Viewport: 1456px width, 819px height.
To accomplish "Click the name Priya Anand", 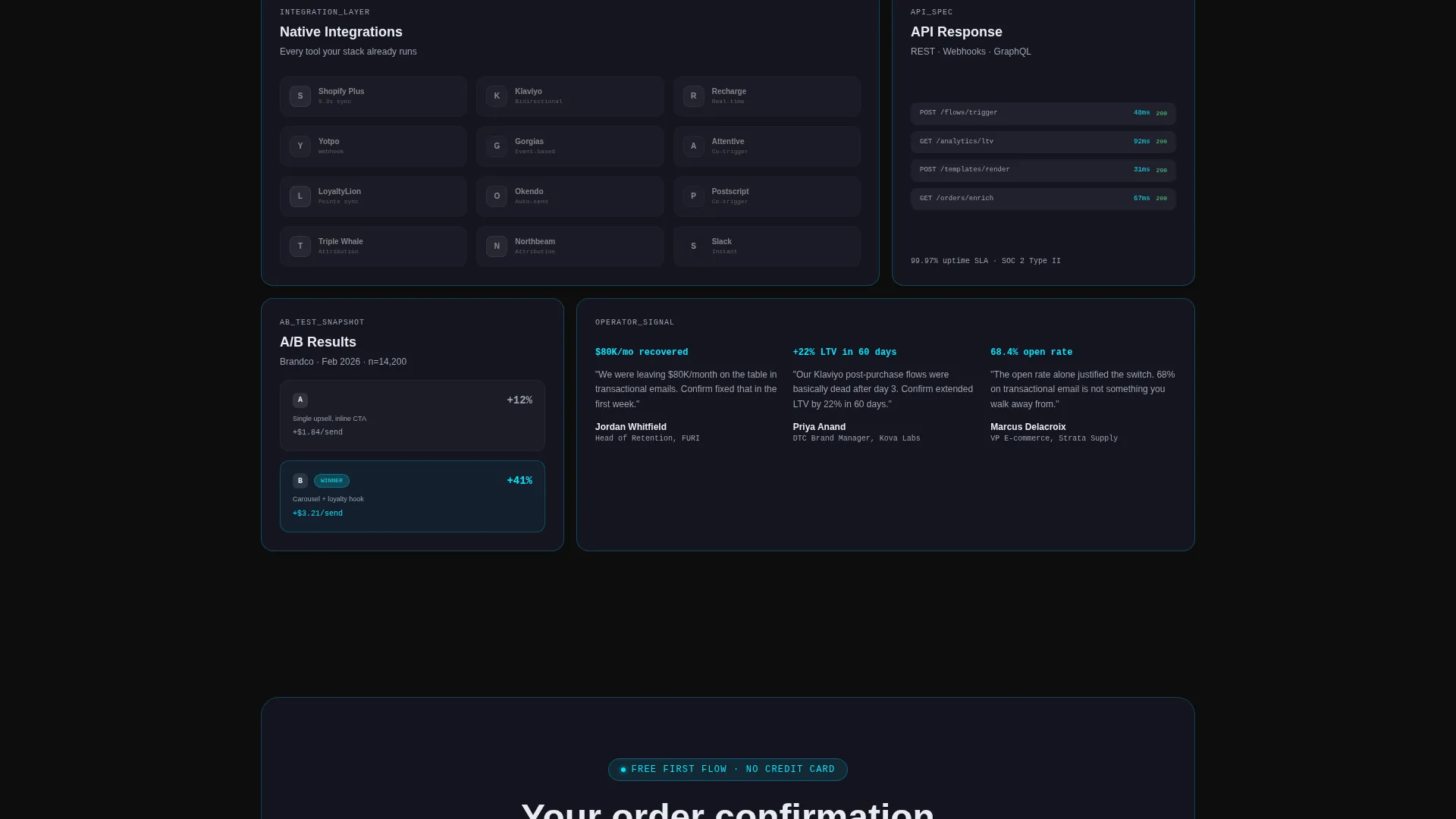I will click(819, 427).
